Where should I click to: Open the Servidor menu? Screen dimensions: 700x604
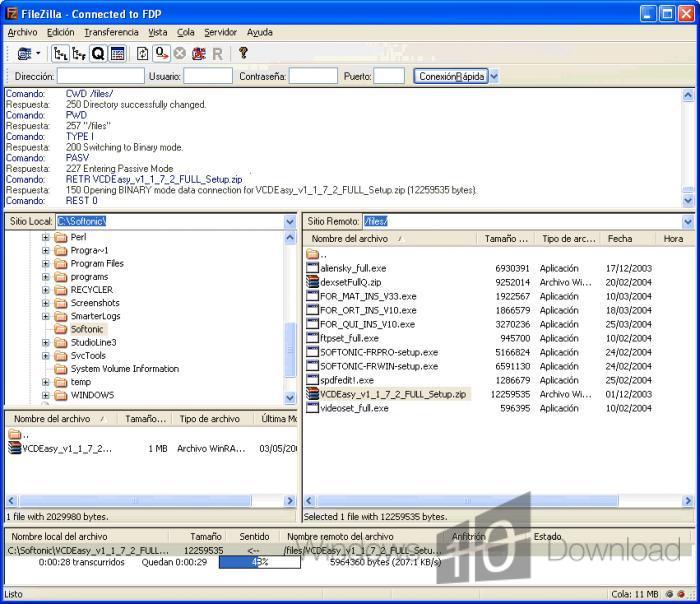(x=221, y=32)
